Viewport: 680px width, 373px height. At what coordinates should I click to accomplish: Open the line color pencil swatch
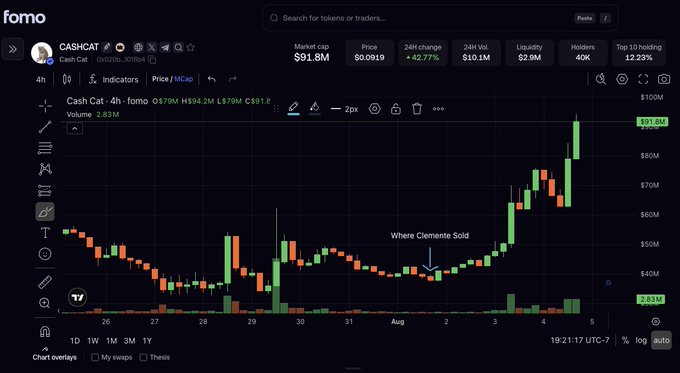(x=294, y=108)
